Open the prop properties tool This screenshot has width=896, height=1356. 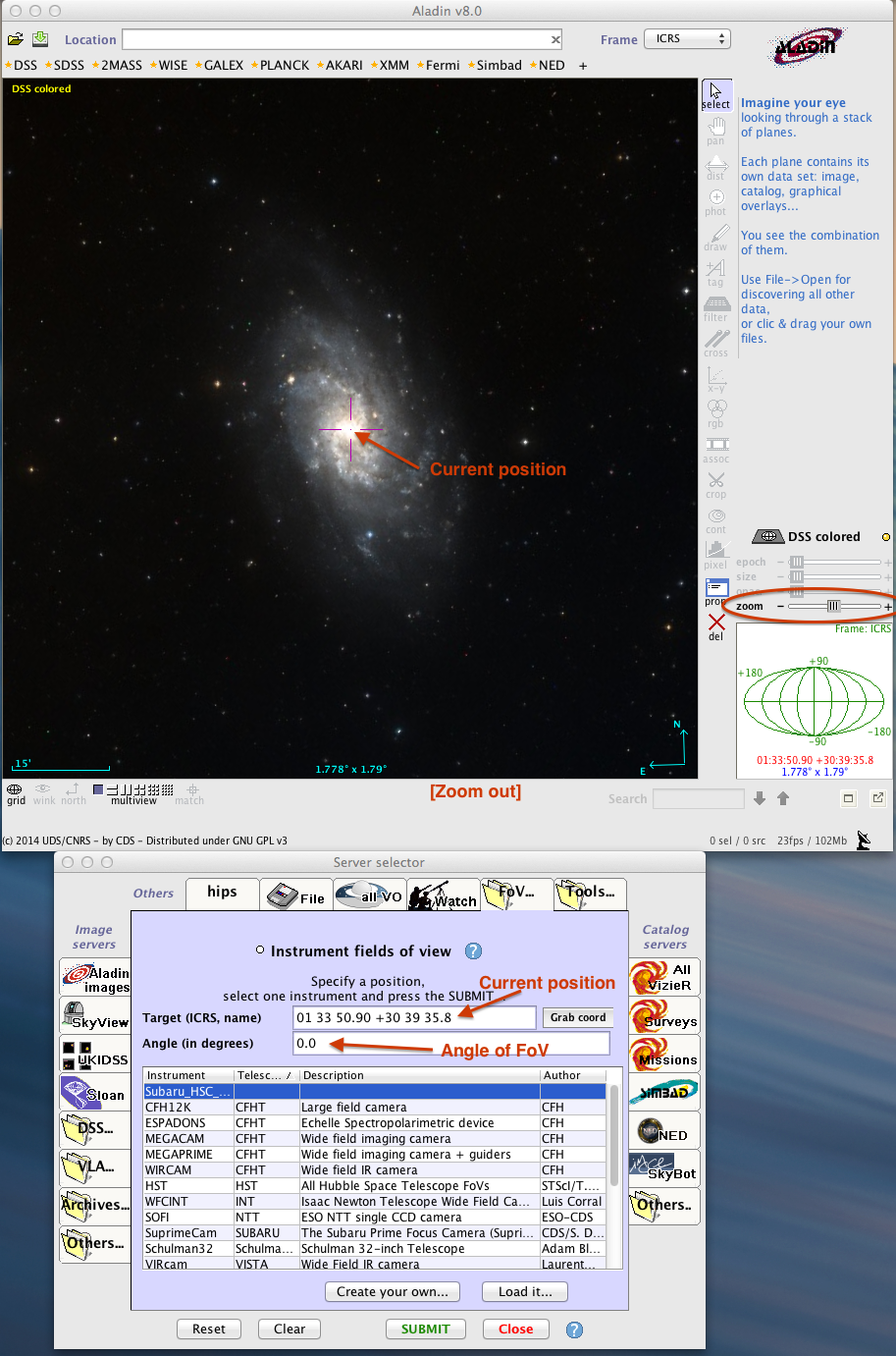click(716, 590)
